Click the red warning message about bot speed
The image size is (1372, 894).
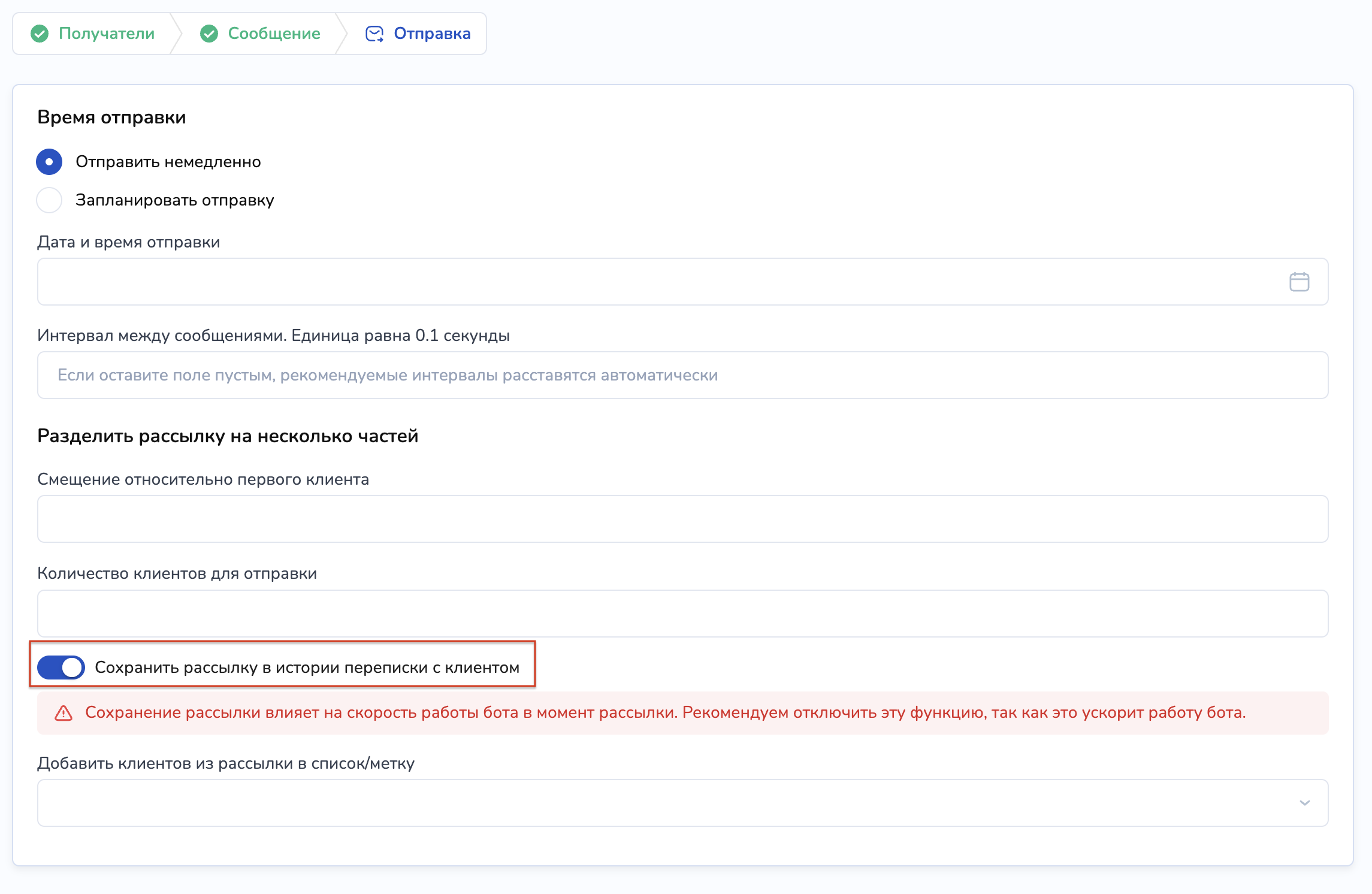coord(665,713)
